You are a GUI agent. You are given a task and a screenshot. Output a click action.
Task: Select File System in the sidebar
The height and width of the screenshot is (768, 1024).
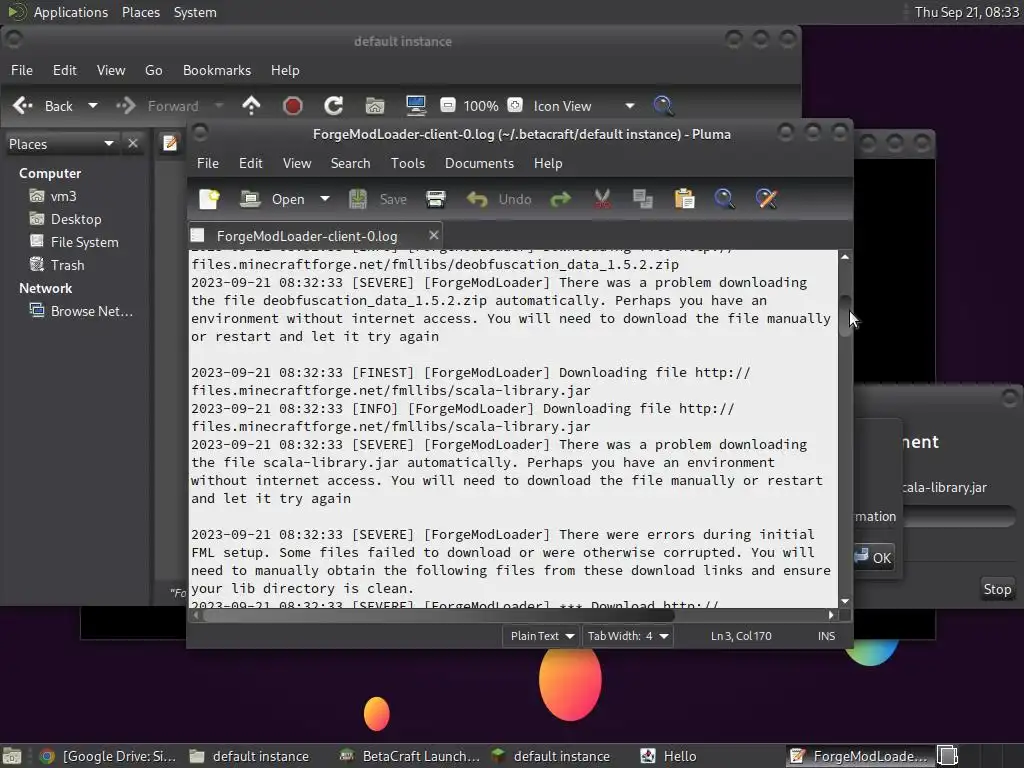74,242
